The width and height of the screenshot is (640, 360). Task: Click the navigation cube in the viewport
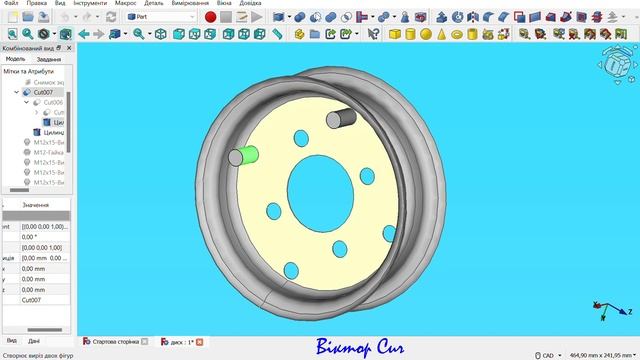618,64
